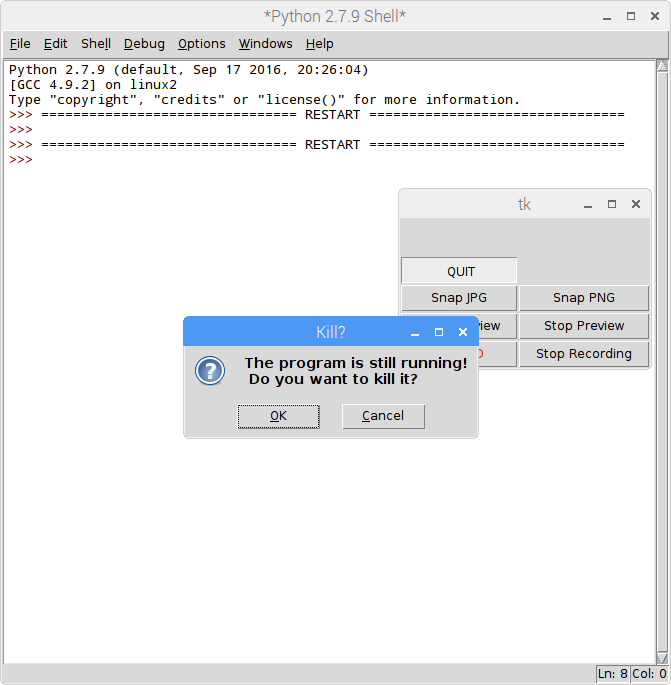This screenshot has height=685, width=671.
Task: Minimize the Kill? dialog
Action: tap(415, 333)
